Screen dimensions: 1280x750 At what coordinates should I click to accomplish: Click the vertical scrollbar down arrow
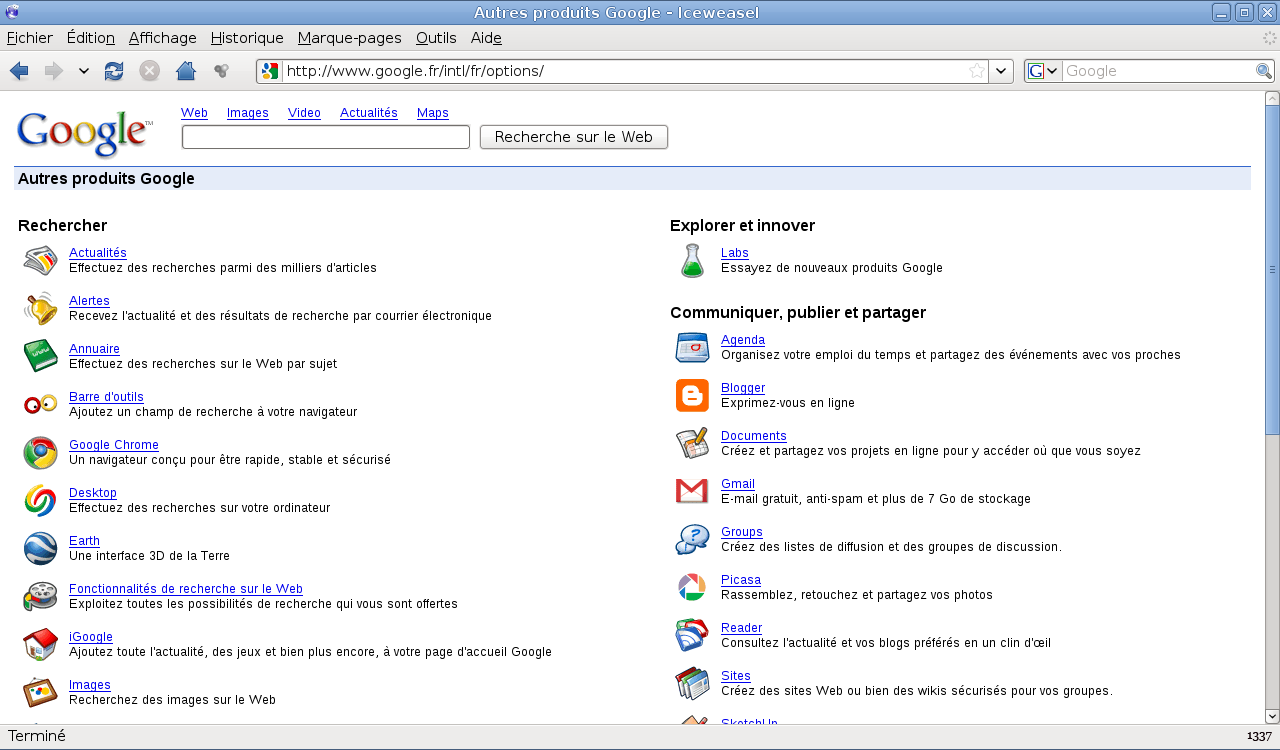[1272, 716]
